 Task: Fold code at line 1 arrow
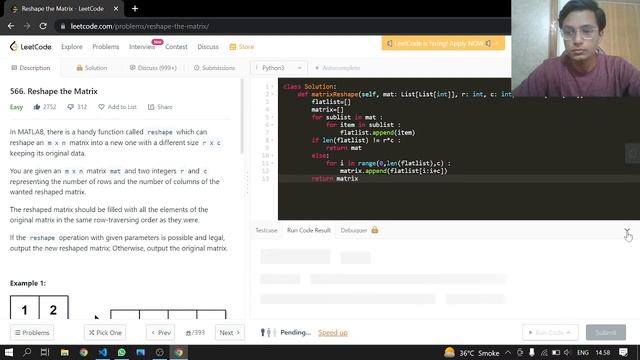click(x=272, y=87)
